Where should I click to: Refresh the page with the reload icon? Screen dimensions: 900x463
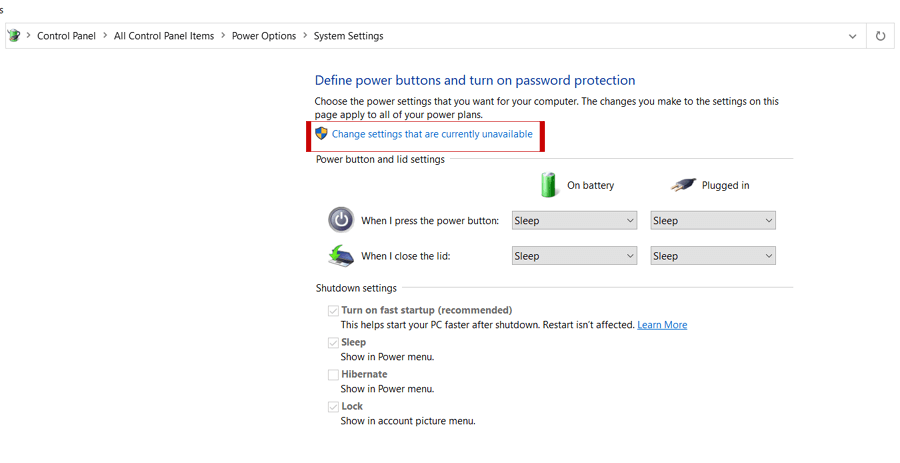point(880,36)
